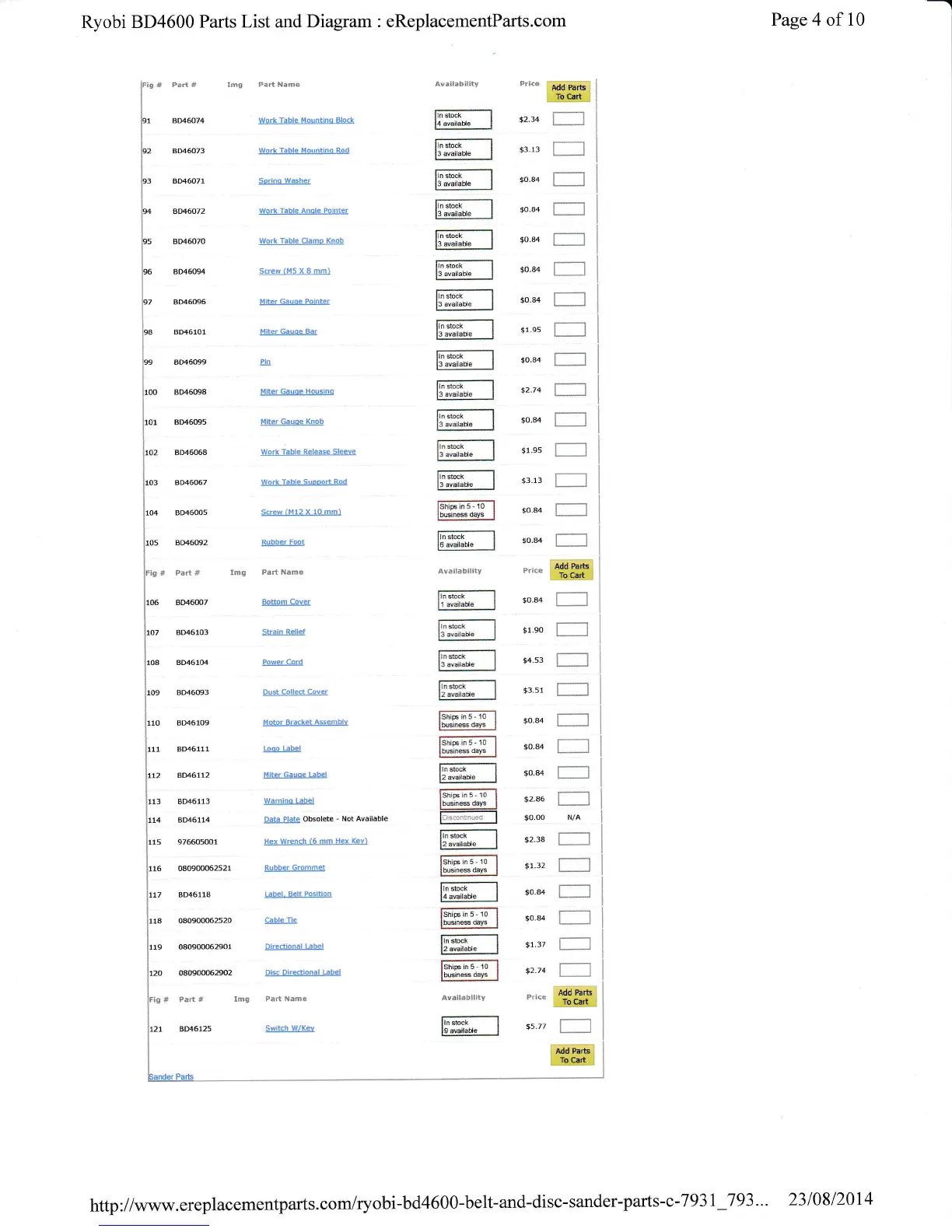This screenshot has width=952, height=1232.
Task: Open the Work Table Release Sleeve link
Action: pyautogui.click(x=308, y=452)
